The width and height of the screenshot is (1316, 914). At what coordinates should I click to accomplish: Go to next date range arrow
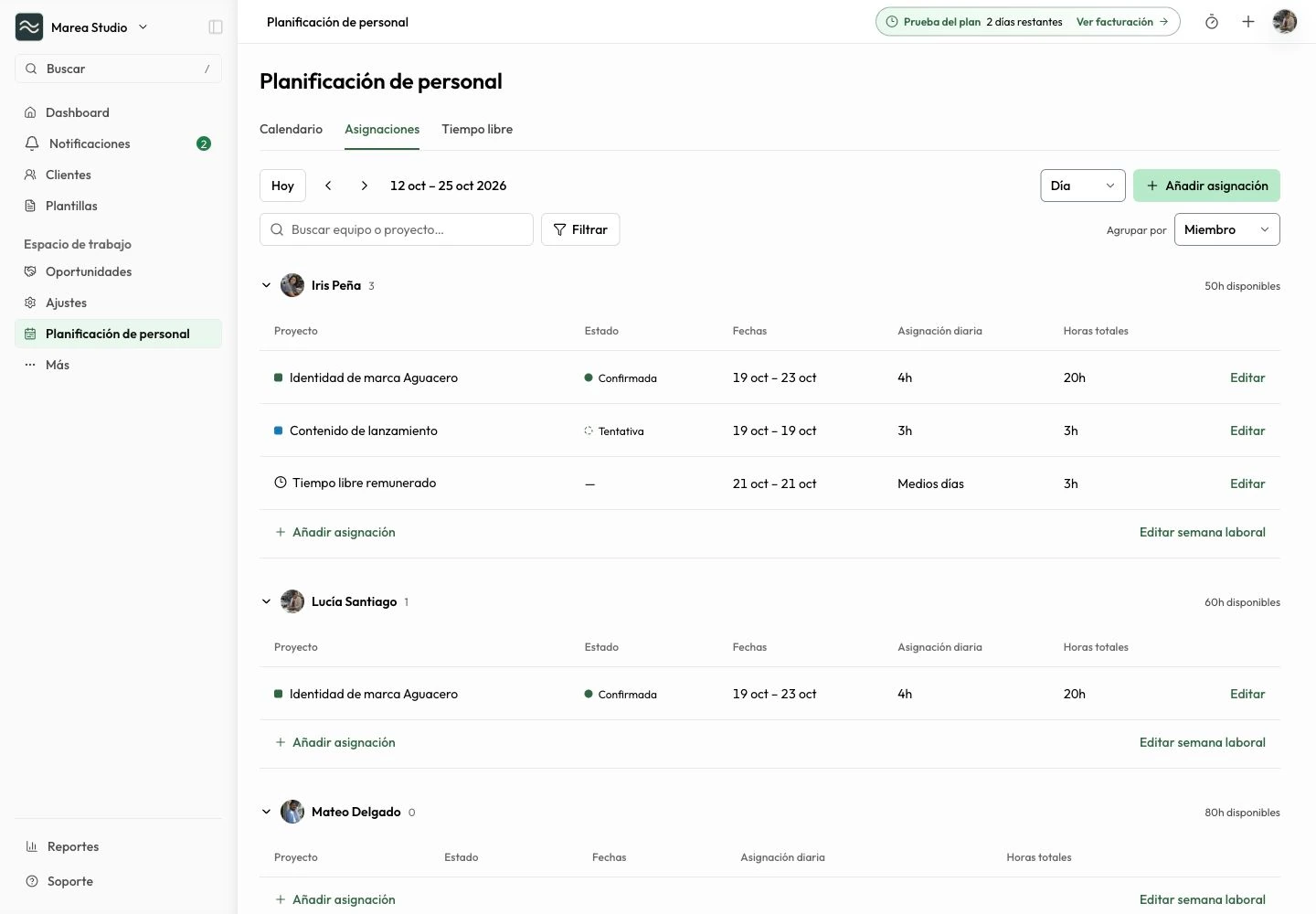point(365,186)
